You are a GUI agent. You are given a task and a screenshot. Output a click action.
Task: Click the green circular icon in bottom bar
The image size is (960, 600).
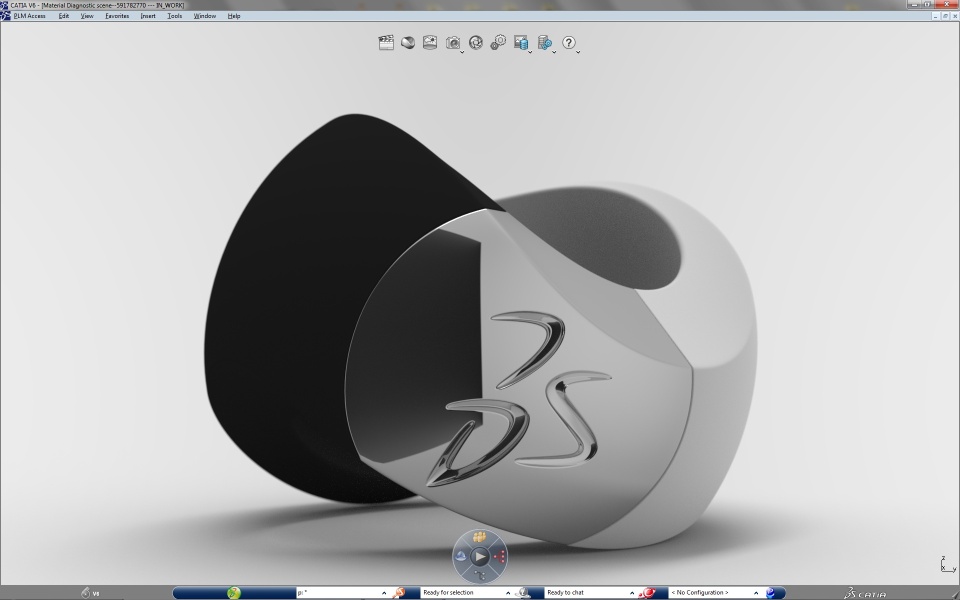tap(233, 593)
